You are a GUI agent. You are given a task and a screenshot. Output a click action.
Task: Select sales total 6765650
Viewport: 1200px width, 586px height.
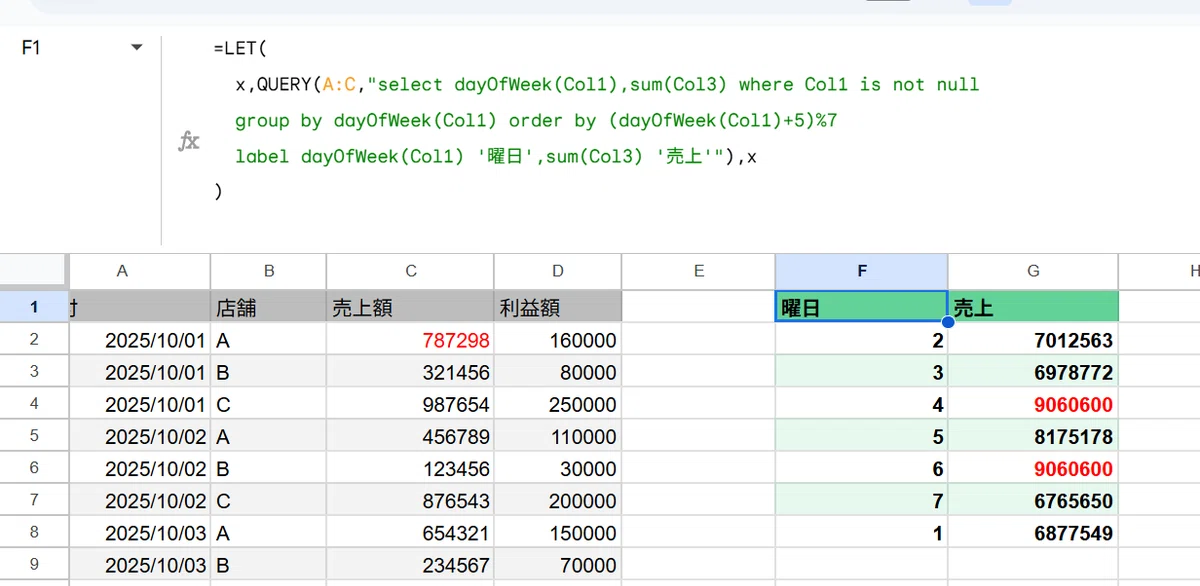1033,500
